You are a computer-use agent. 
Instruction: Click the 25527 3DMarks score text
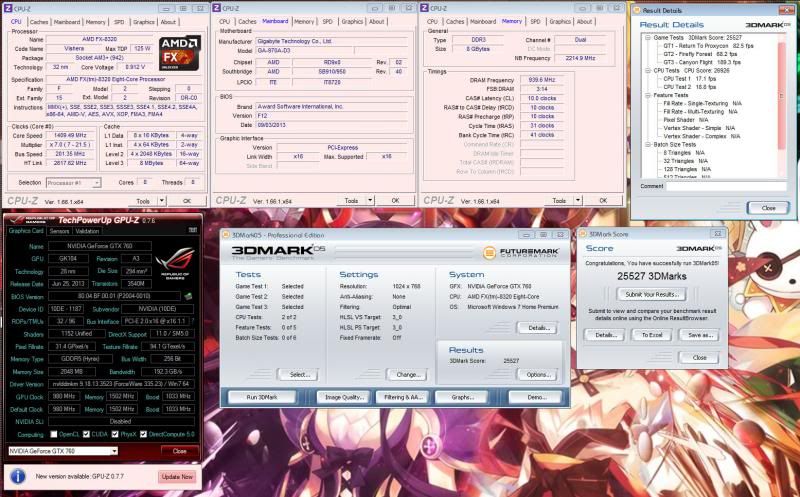click(652, 276)
